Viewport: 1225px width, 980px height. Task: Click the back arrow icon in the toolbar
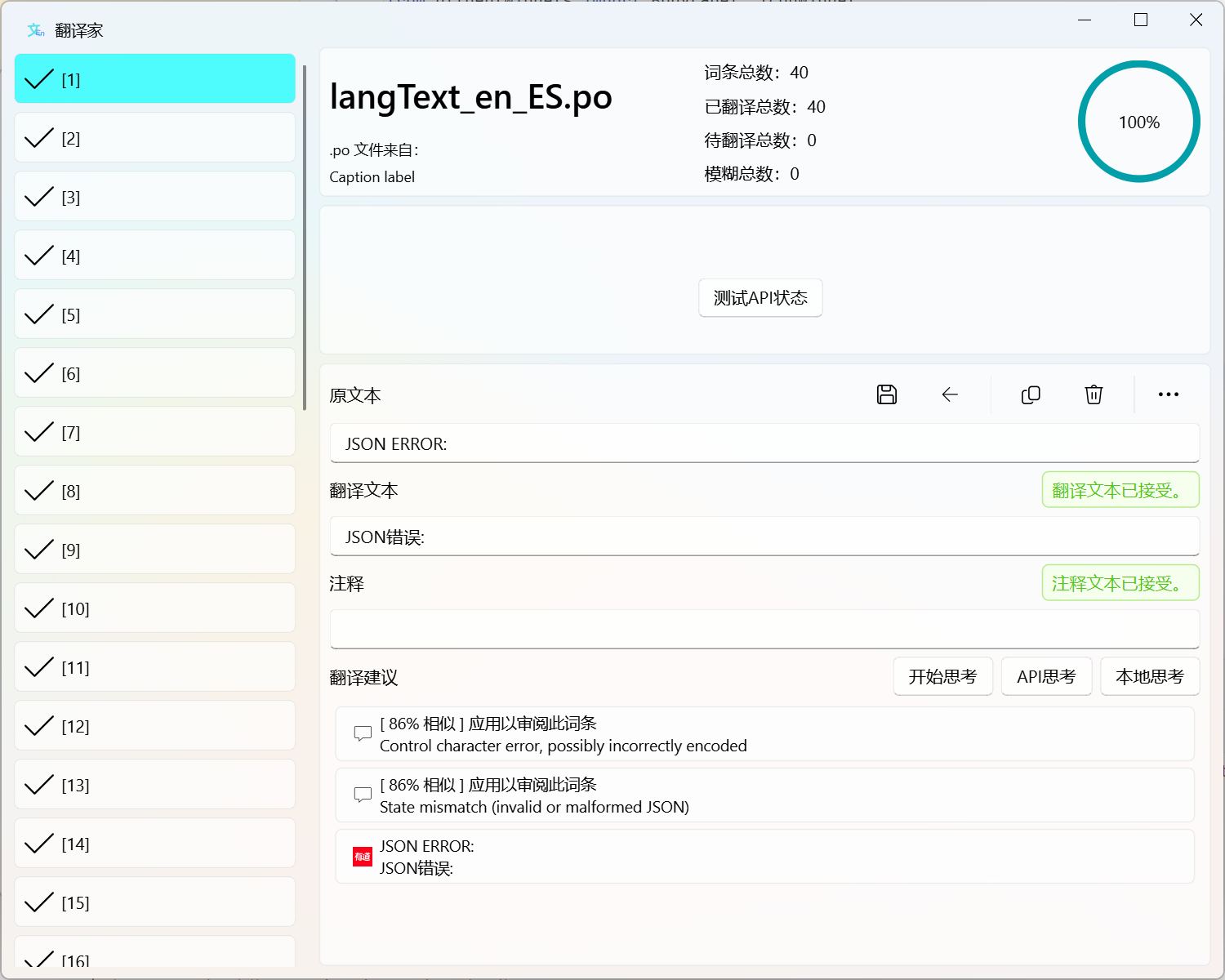click(x=950, y=394)
